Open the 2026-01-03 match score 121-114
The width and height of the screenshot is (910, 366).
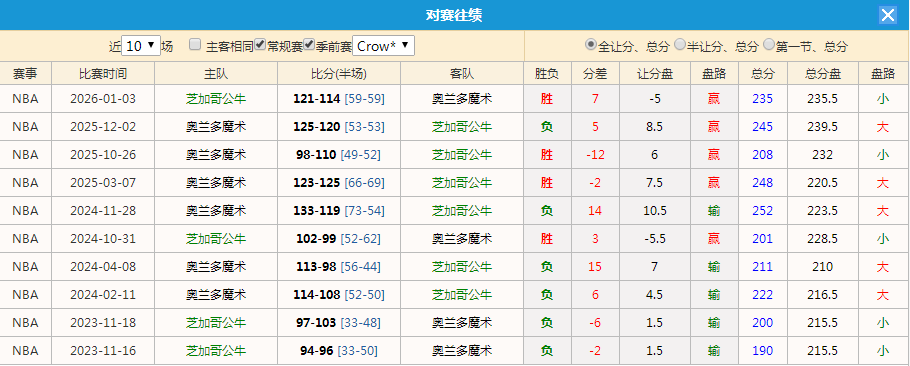coord(316,99)
